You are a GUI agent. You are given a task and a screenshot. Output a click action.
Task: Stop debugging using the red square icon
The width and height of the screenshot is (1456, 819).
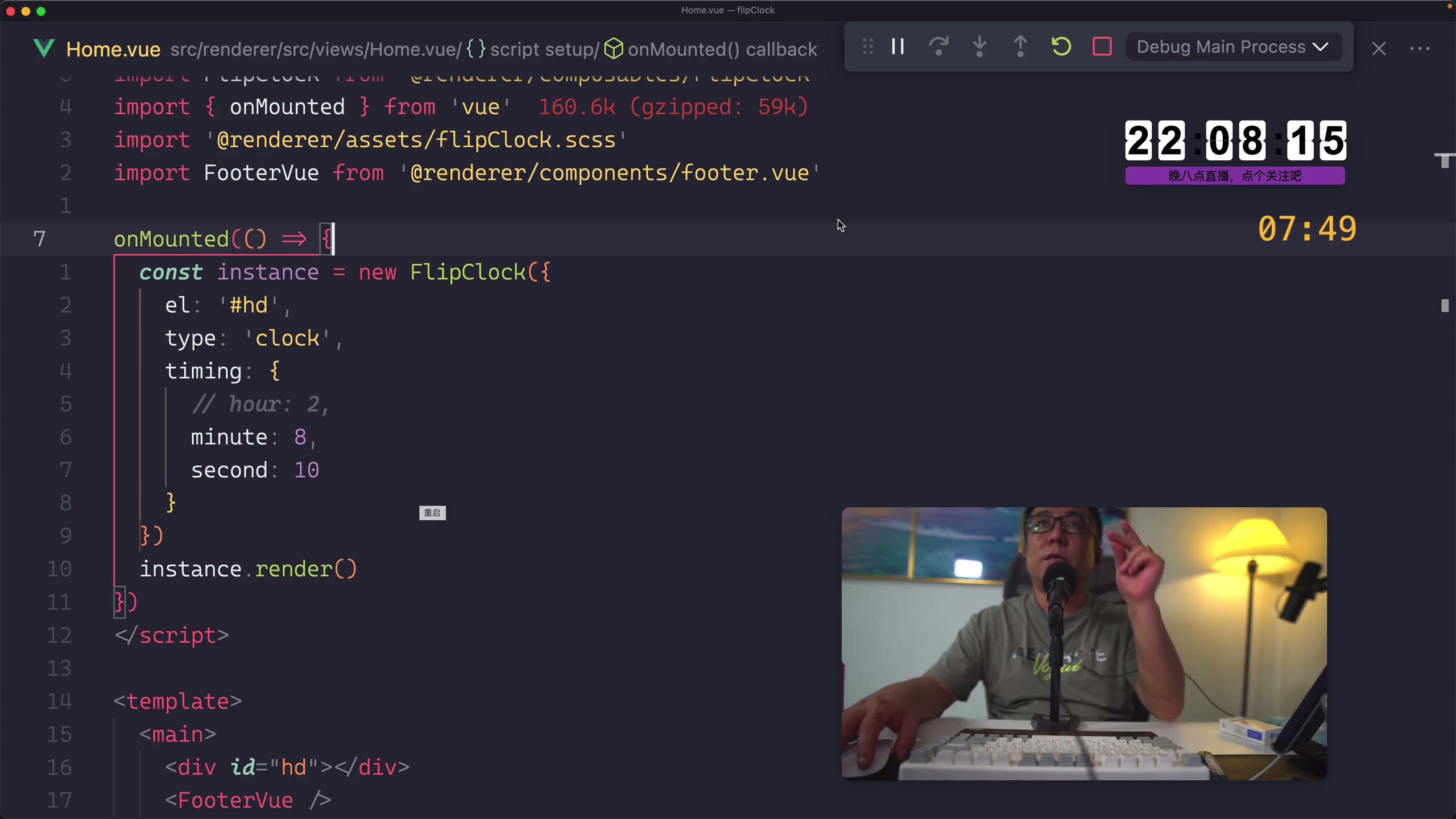click(x=1101, y=47)
